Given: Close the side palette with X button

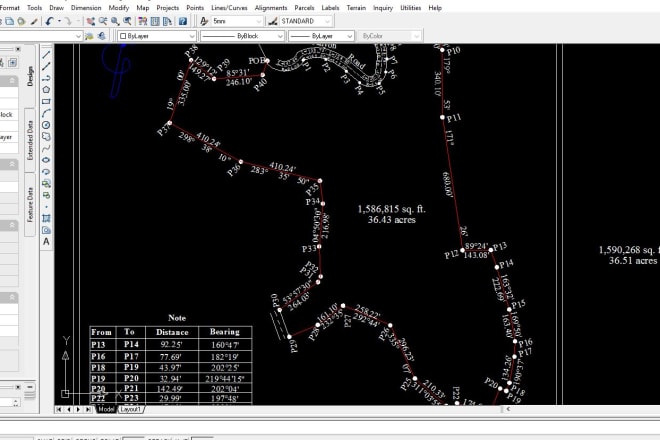Looking at the screenshot, I should point(18,49).
